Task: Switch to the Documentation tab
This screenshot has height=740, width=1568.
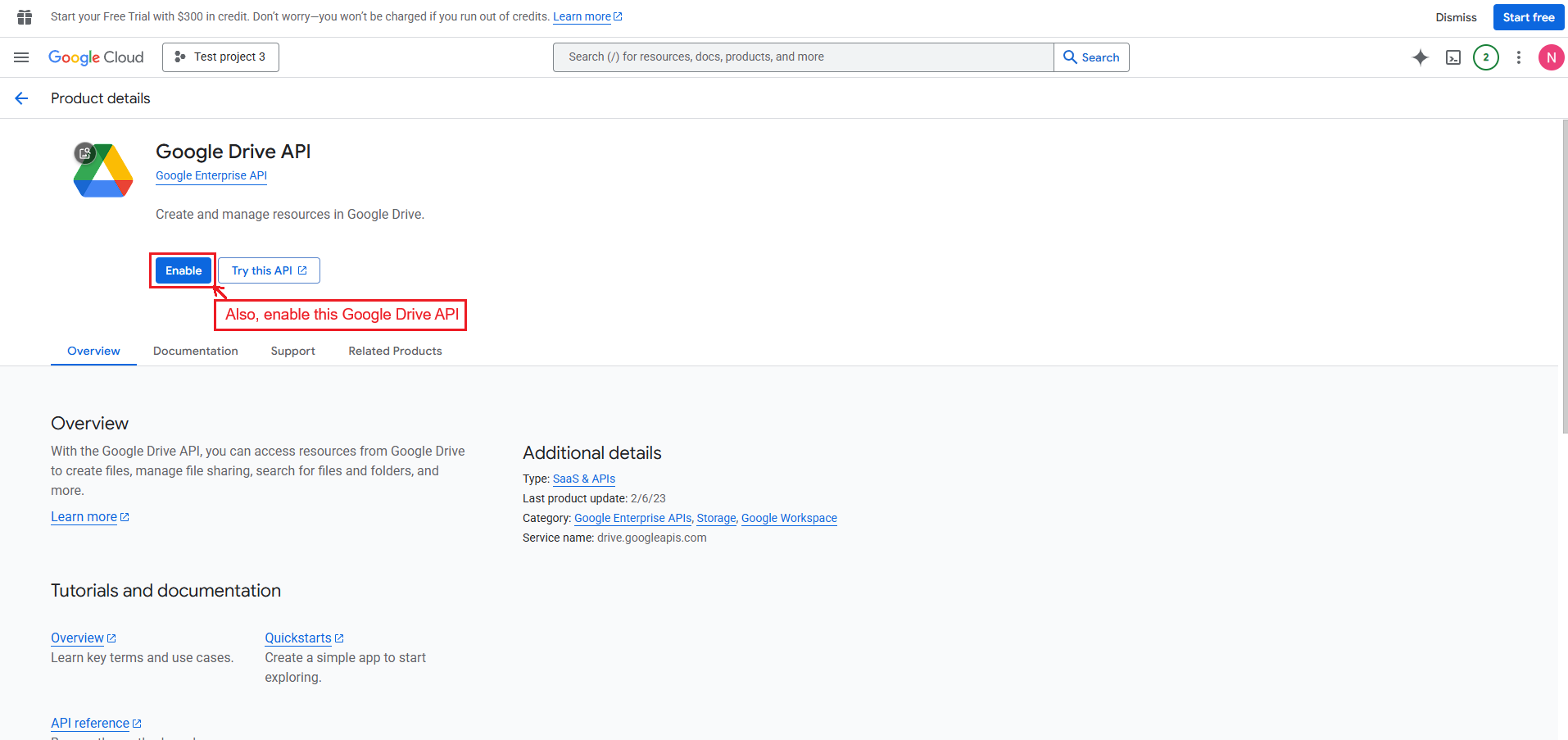Action: pyautogui.click(x=195, y=351)
